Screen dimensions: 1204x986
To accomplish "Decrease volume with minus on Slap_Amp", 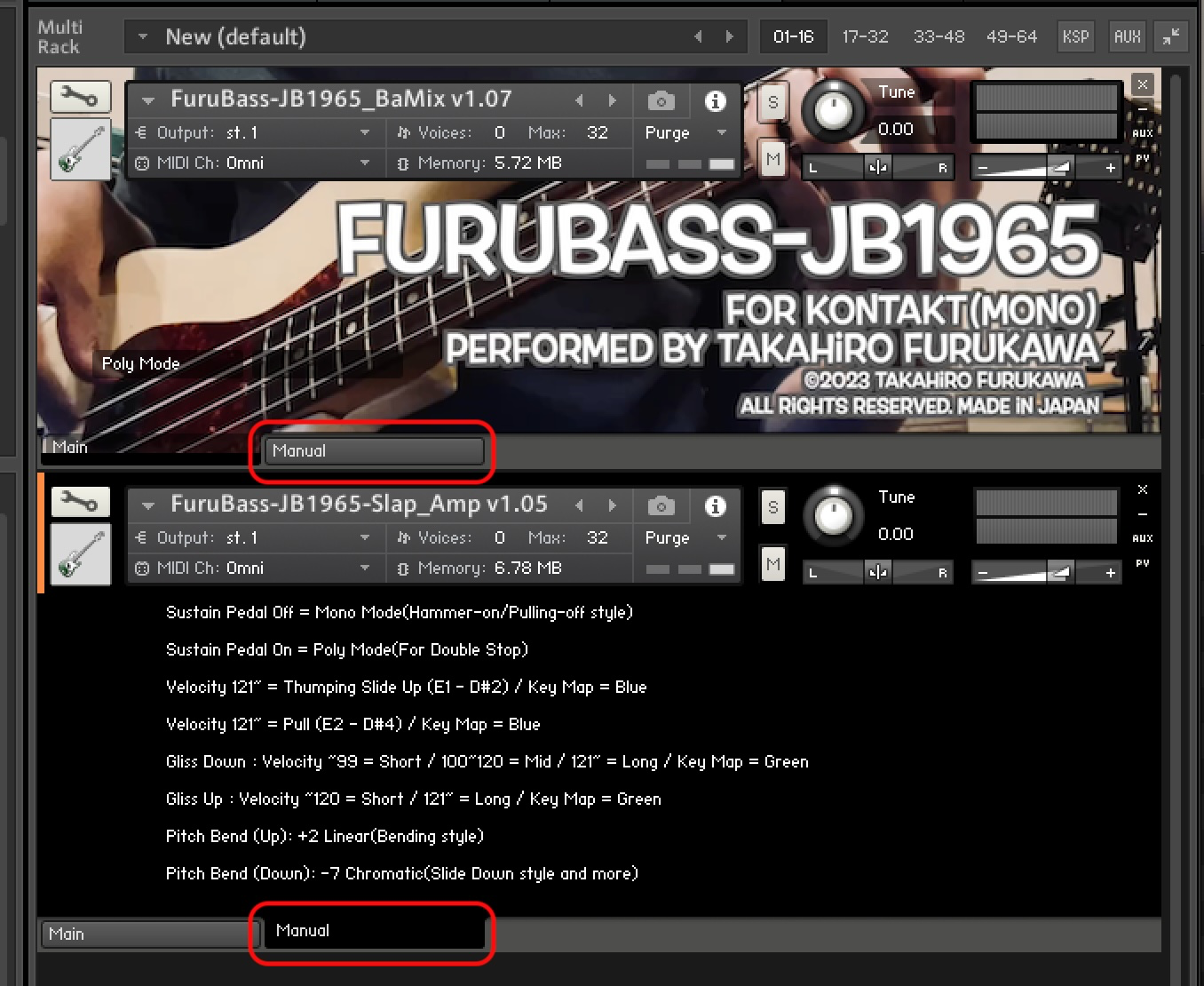I will (x=983, y=573).
